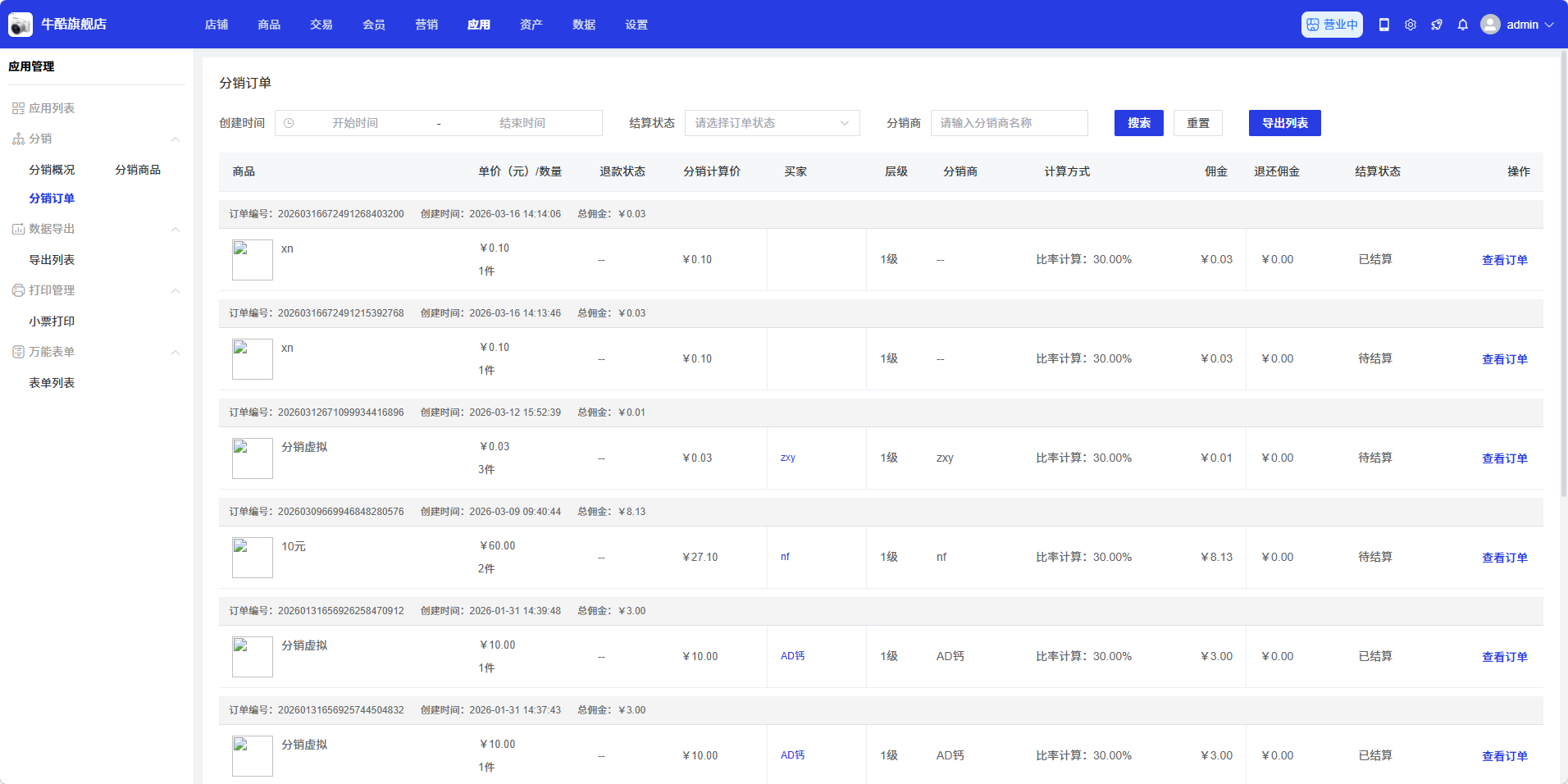1568x784 pixels.
Task: Switch to the 营销 top menu
Action: pos(426,25)
